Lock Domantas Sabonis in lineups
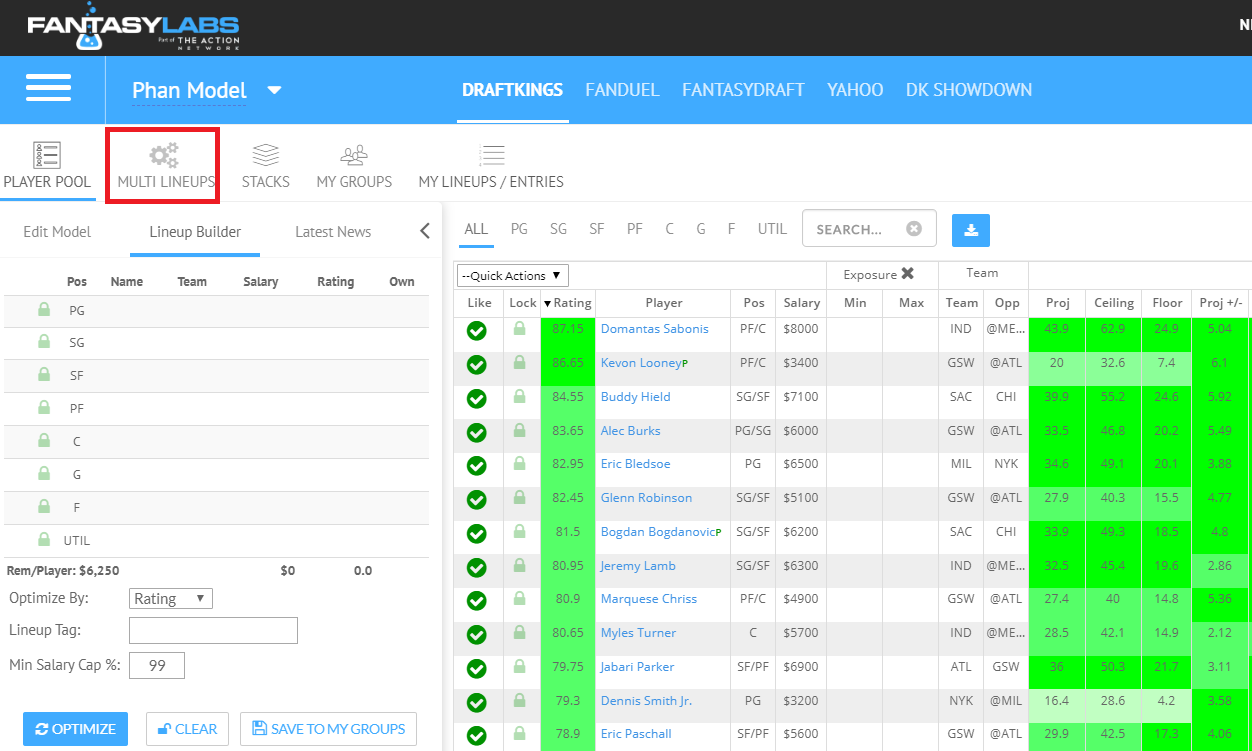This screenshot has width=1252, height=751. (x=518, y=329)
